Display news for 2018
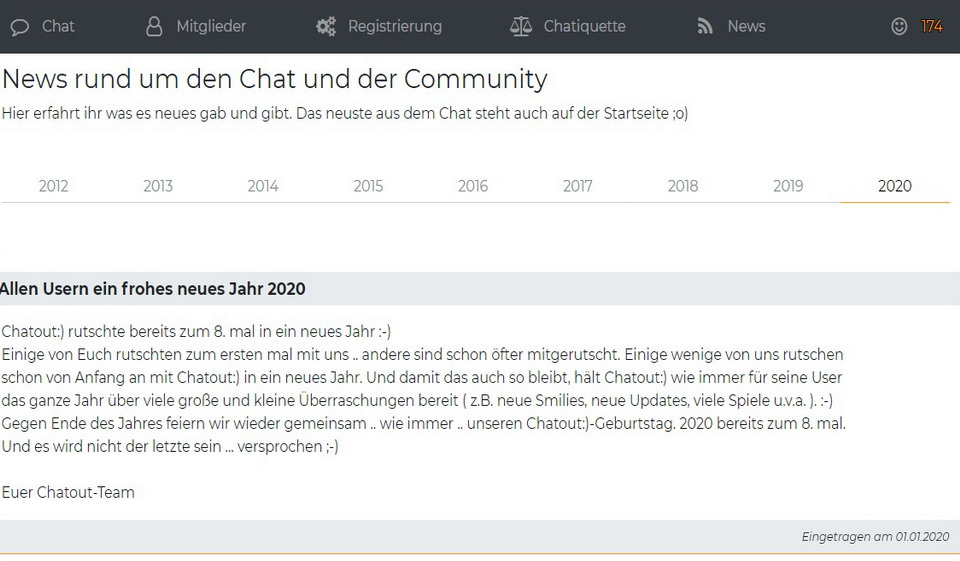 click(x=683, y=186)
